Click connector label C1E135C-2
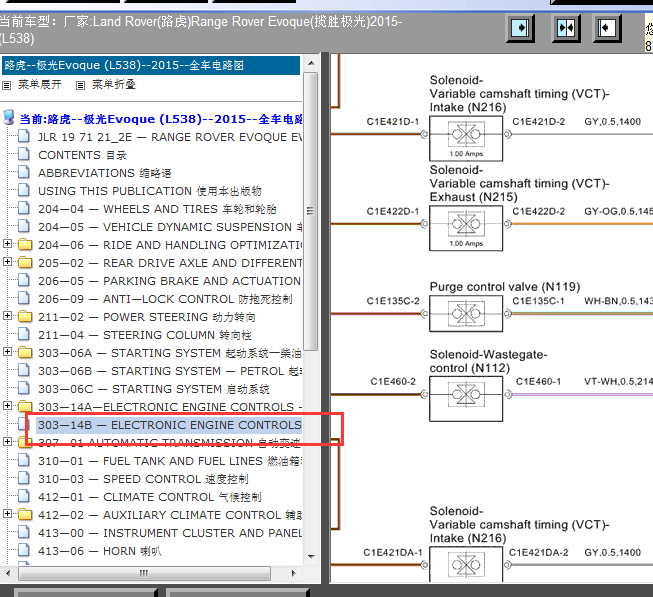Viewport: 653px width, 597px height. point(393,301)
